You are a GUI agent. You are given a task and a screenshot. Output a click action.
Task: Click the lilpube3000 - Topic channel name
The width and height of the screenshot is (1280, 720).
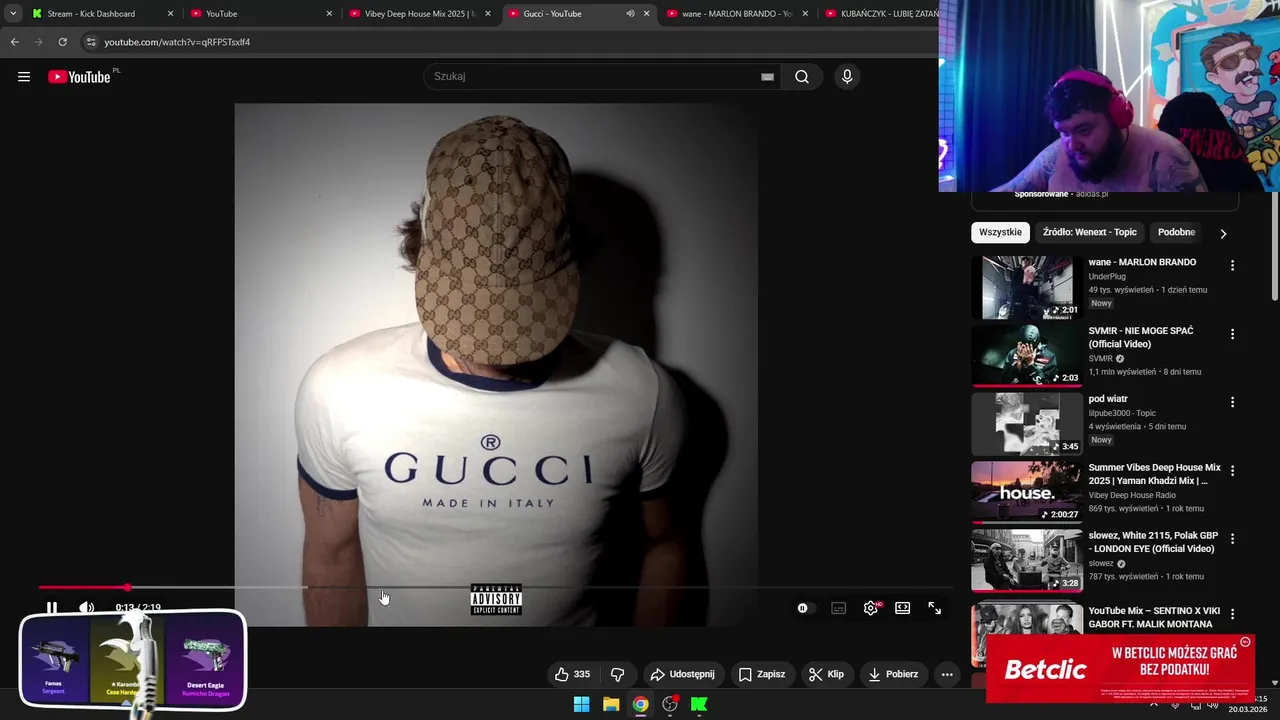tap(1122, 413)
